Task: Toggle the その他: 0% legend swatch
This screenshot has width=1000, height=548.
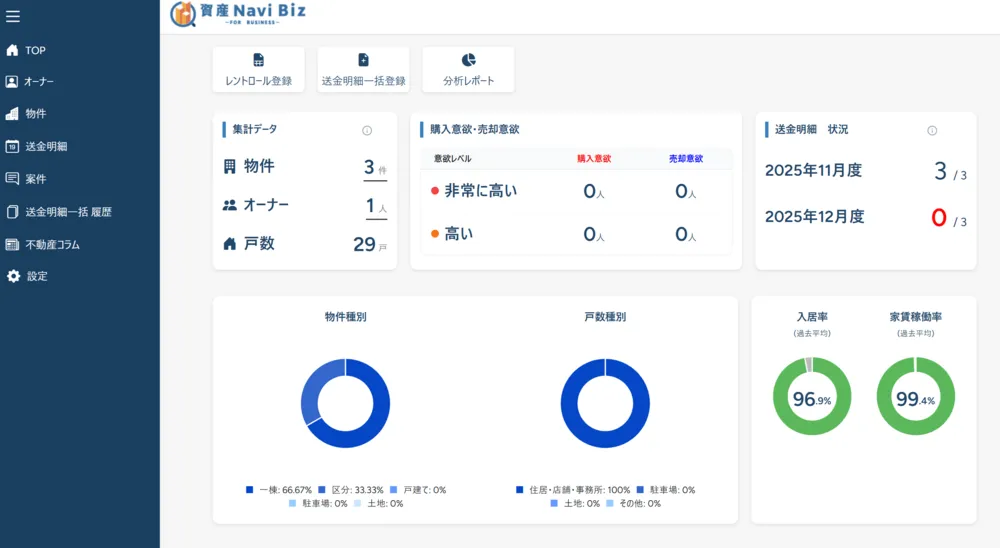Action: point(610,503)
